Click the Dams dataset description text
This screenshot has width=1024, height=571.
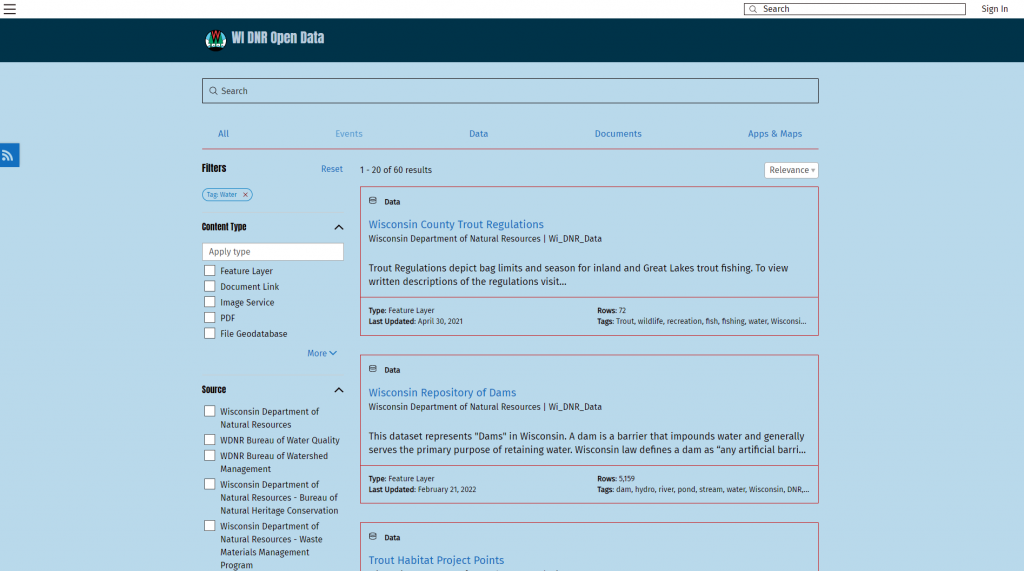[587, 443]
